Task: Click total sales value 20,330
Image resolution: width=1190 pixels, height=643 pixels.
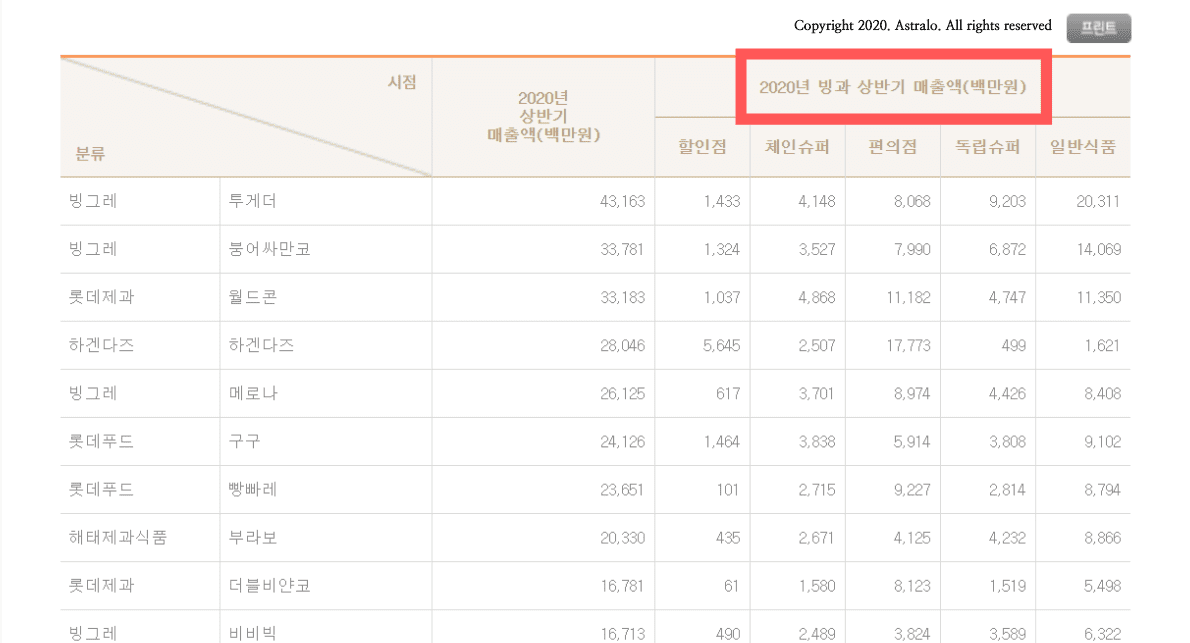Action: (x=622, y=537)
